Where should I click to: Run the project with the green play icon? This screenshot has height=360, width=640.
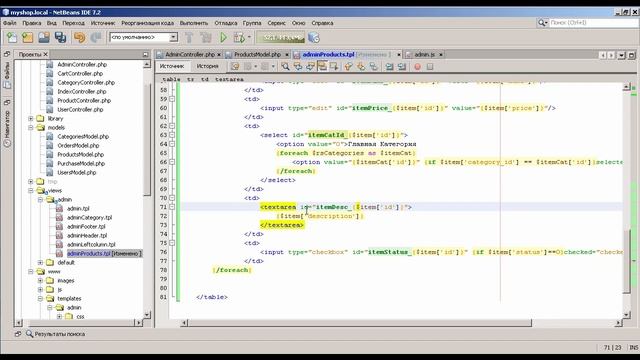pyautogui.click(x=223, y=38)
